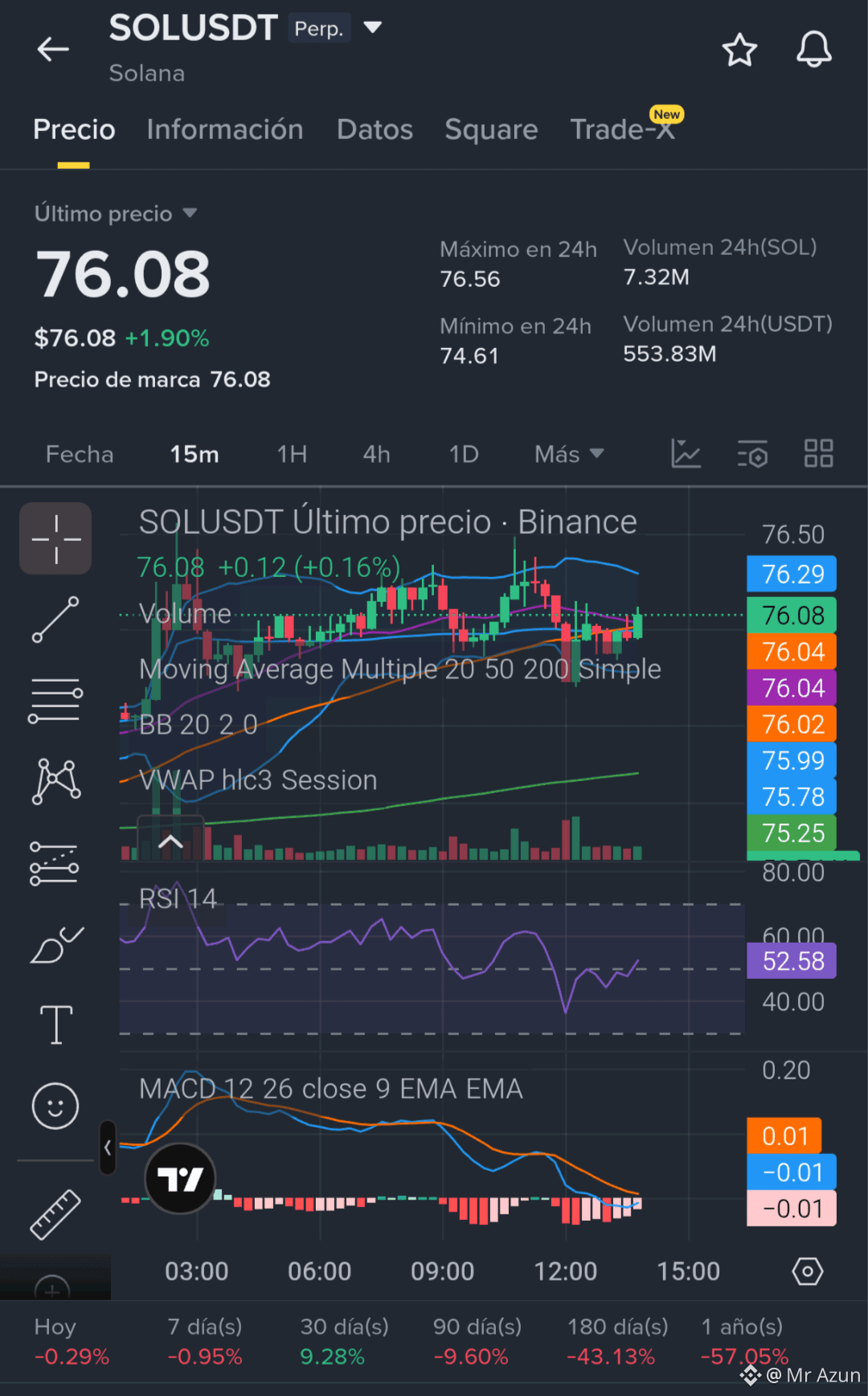Viewport: 868px width, 1396px height.
Task: Select the crosshair cursor tool
Action: point(55,538)
